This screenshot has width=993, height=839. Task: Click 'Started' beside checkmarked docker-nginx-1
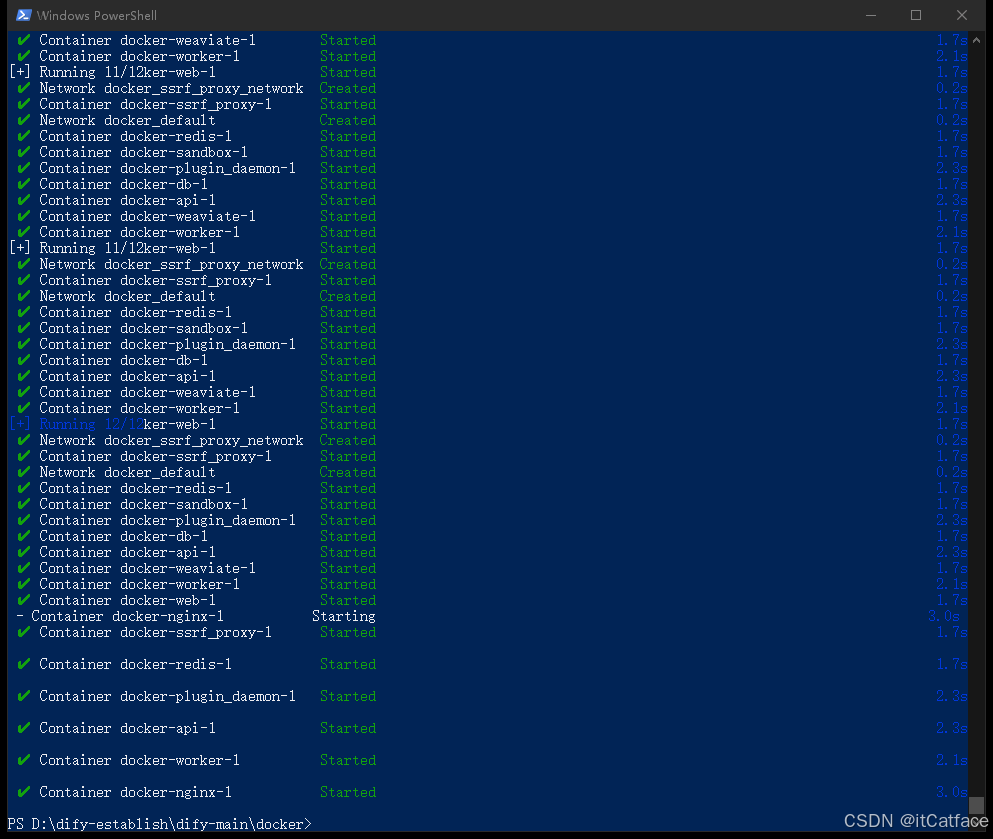coord(348,792)
